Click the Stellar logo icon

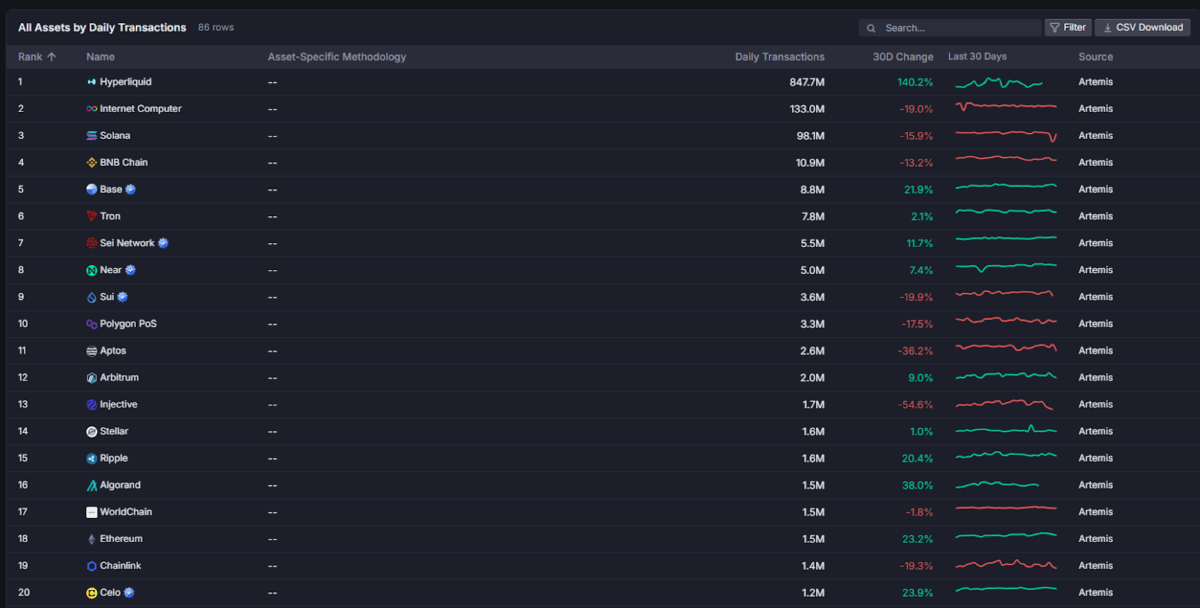point(92,432)
